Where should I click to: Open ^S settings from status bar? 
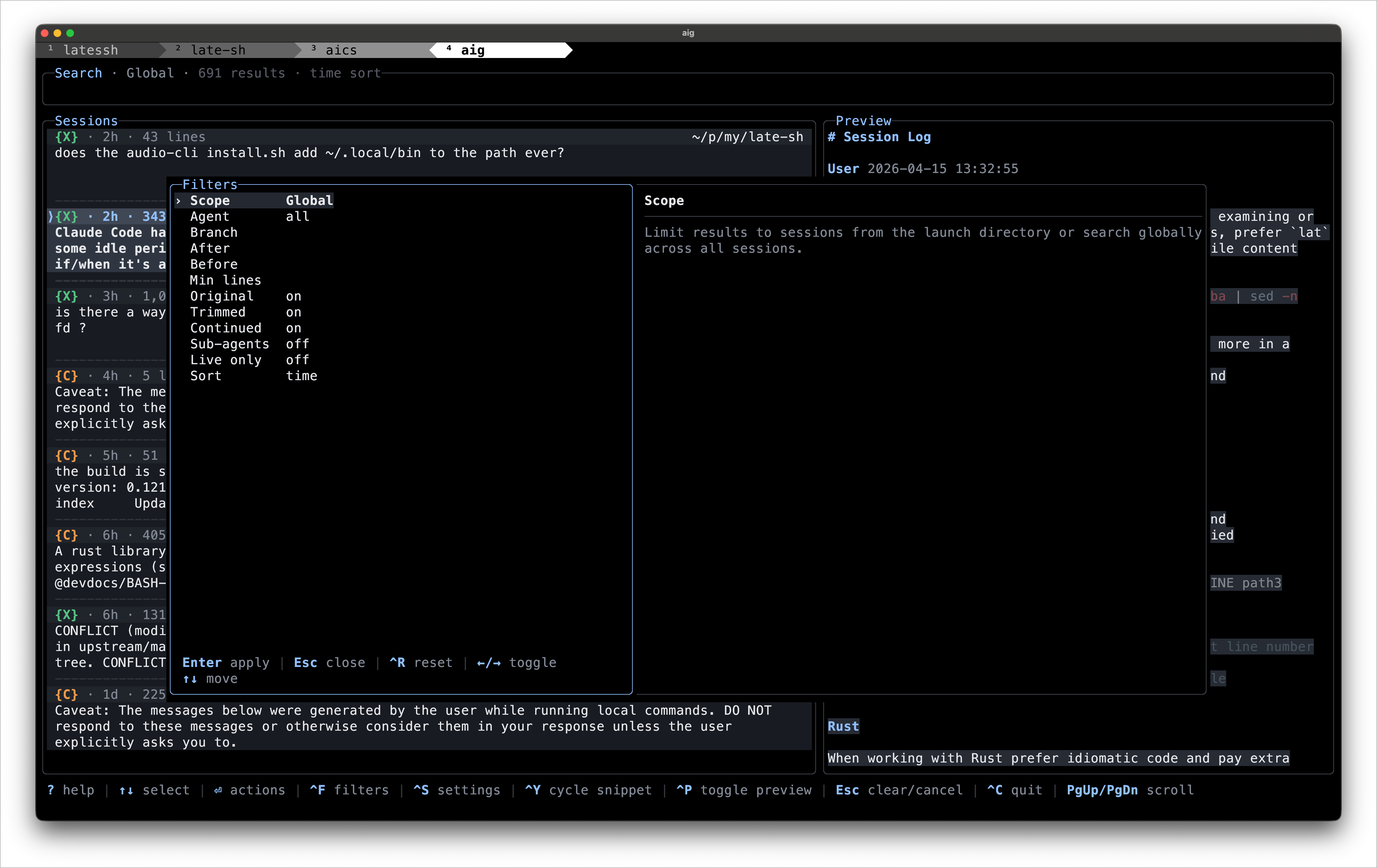point(457,790)
